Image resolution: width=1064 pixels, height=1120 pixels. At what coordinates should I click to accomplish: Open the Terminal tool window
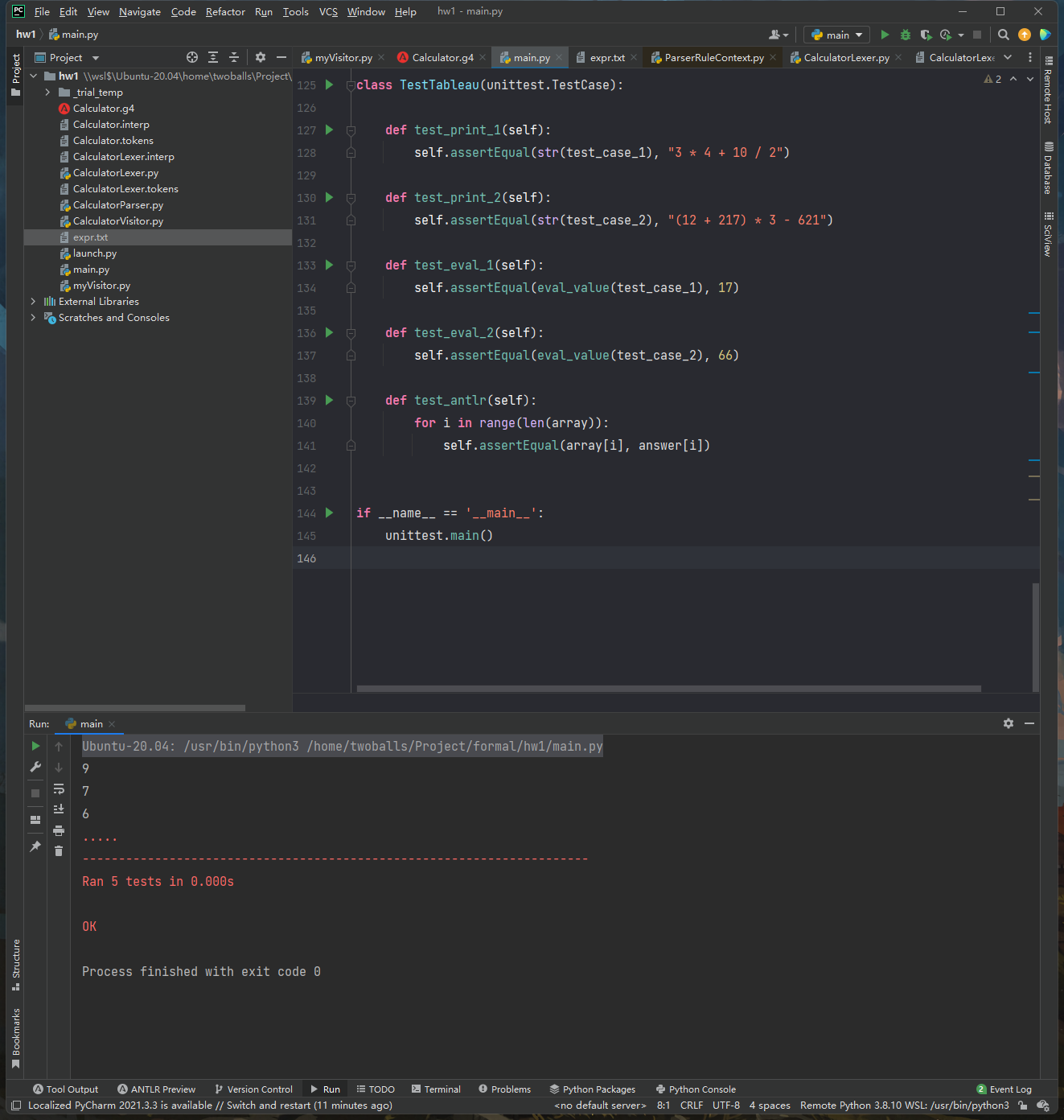tap(436, 1089)
